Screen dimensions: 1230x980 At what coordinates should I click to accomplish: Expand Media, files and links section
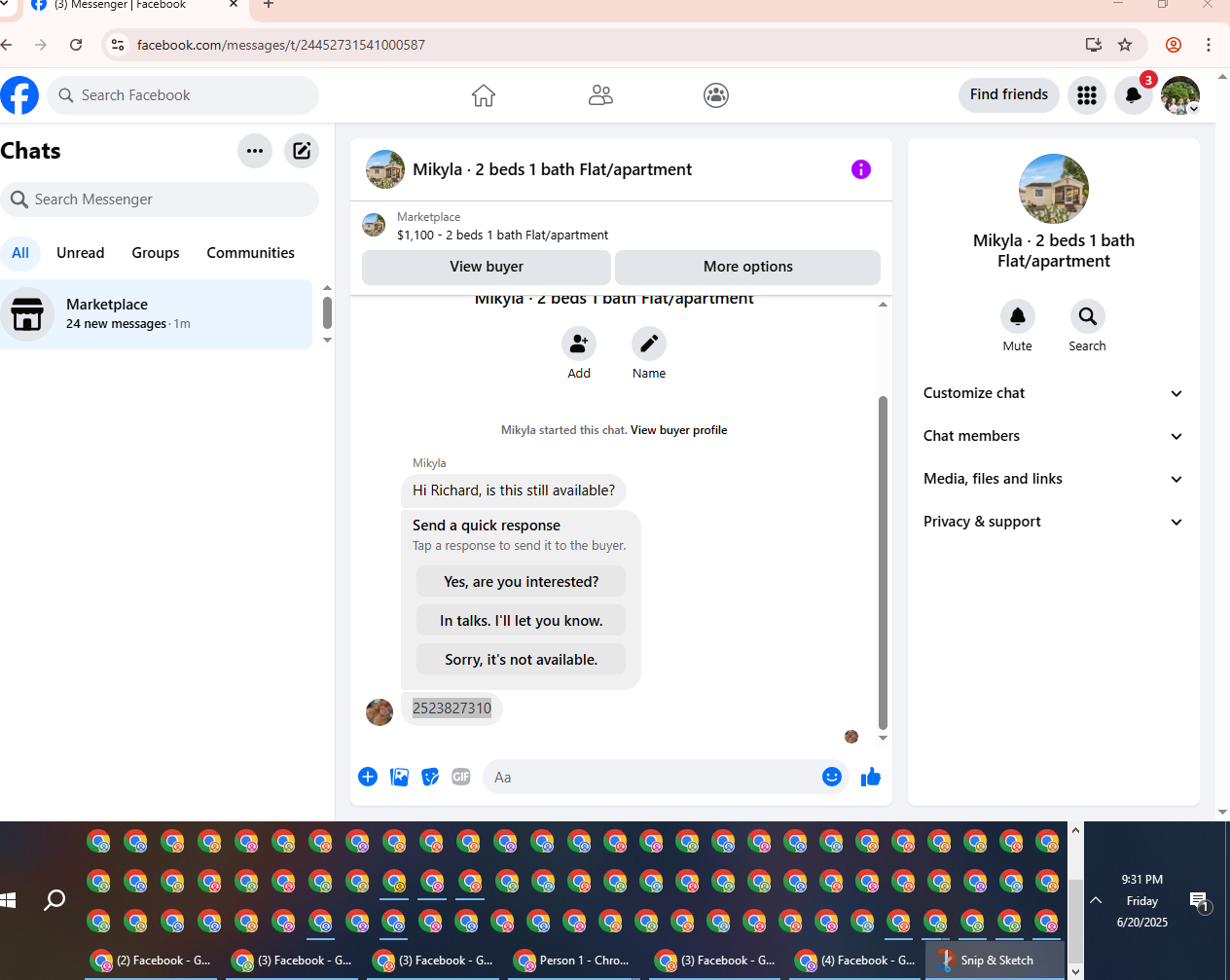(1054, 479)
